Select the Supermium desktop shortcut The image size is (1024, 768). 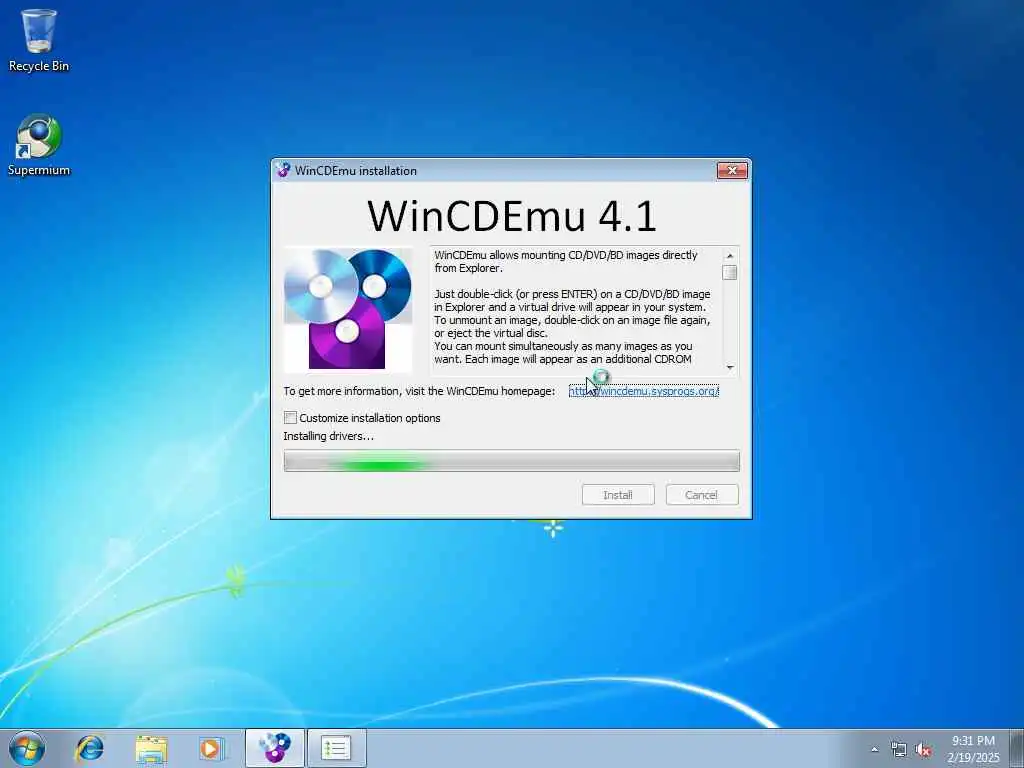click(x=39, y=145)
